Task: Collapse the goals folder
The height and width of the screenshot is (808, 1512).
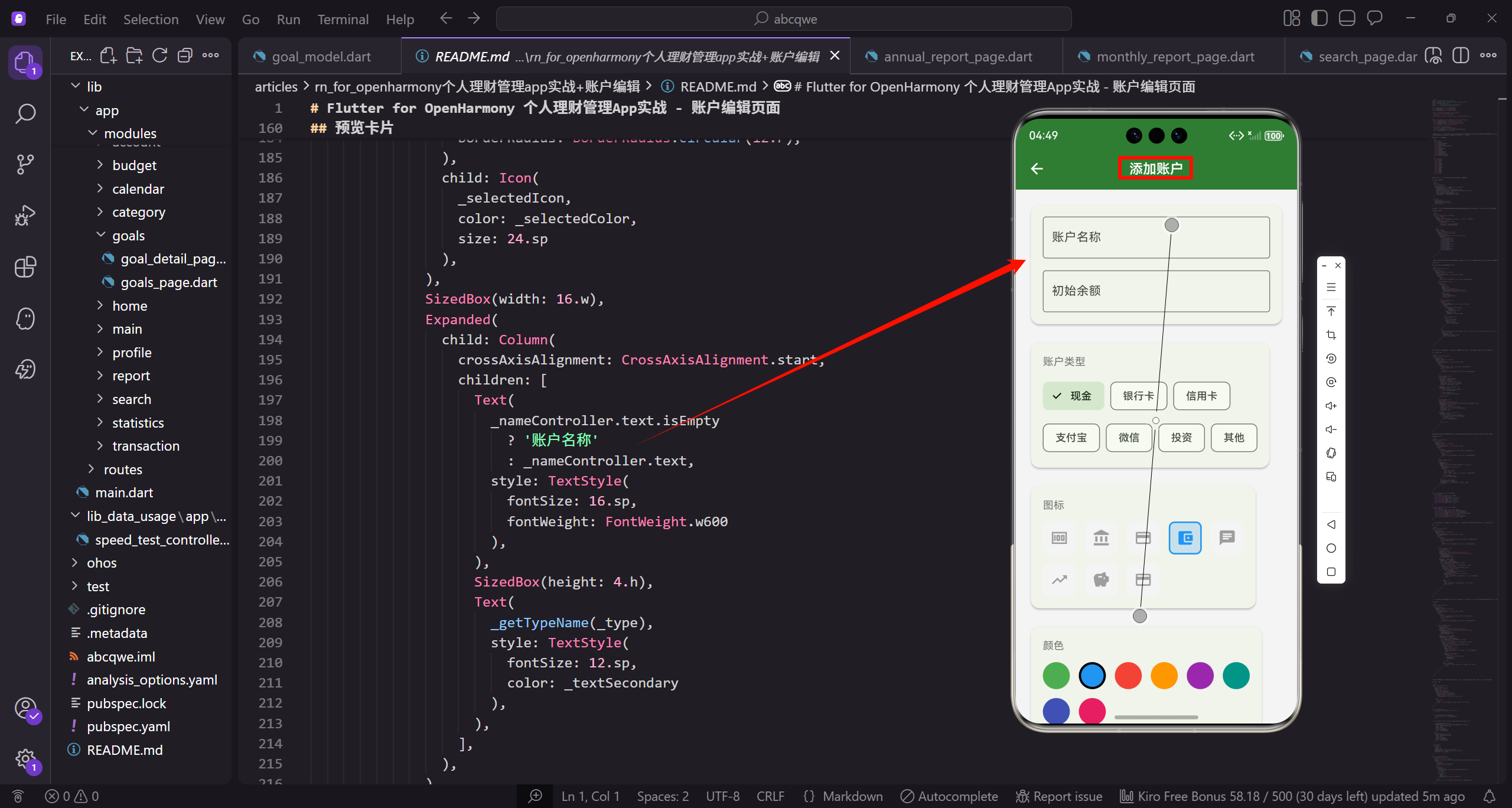Action: coord(128,236)
